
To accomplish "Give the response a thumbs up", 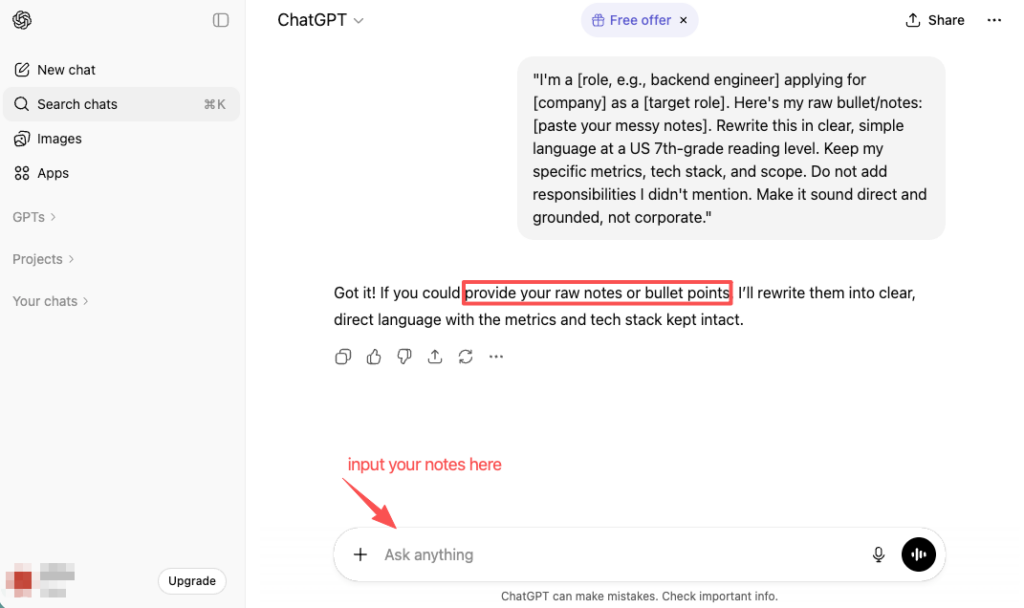I will click(373, 356).
